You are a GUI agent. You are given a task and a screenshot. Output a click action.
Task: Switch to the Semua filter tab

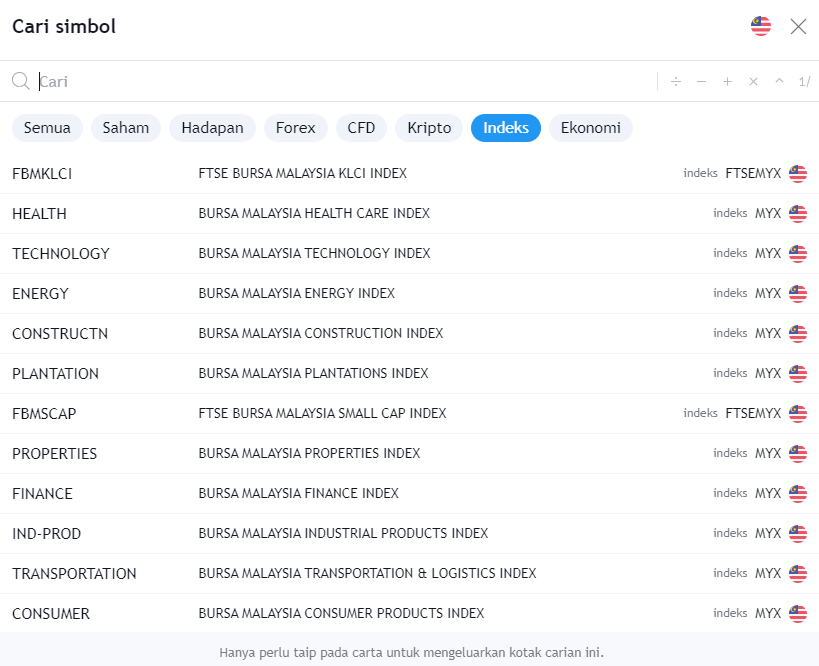[x=47, y=128]
